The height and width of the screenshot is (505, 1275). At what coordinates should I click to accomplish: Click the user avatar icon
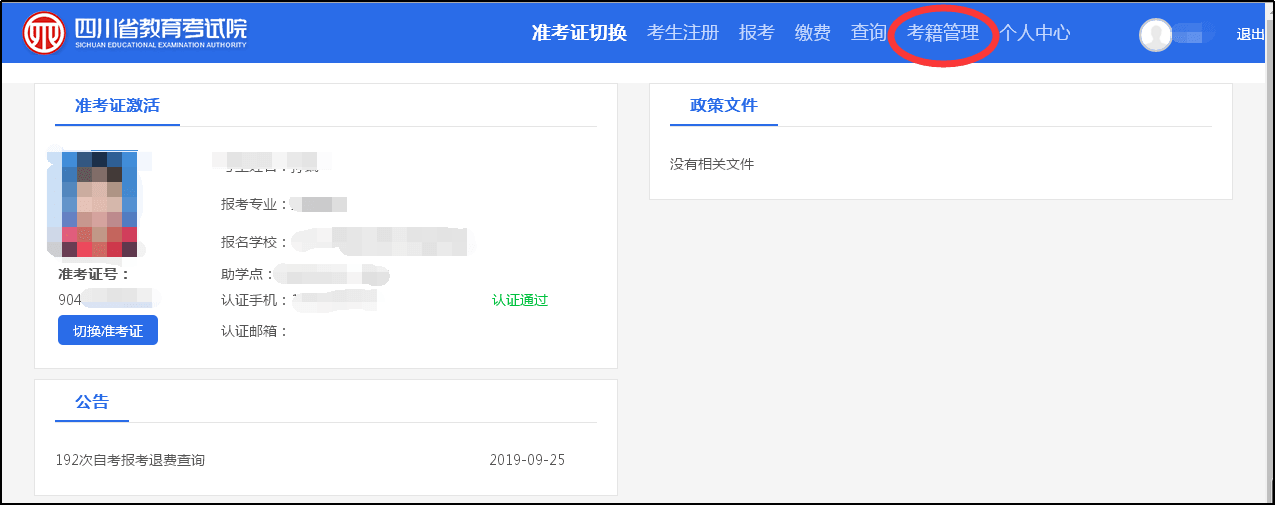[x=1155, y=34]
